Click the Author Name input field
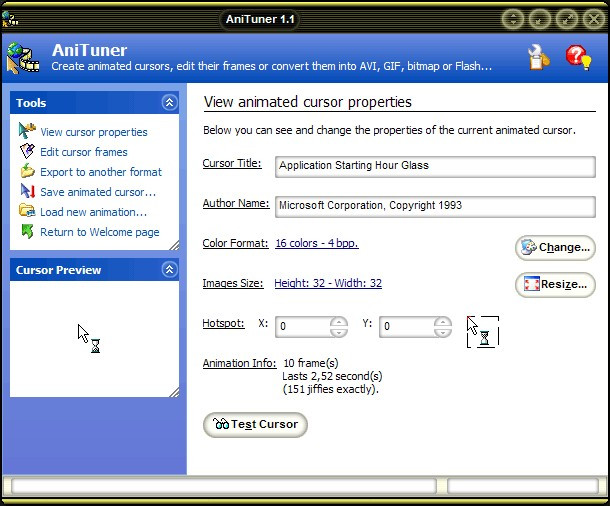The height and width of the screenshot is (506, 610). click(x=435, y=207)
